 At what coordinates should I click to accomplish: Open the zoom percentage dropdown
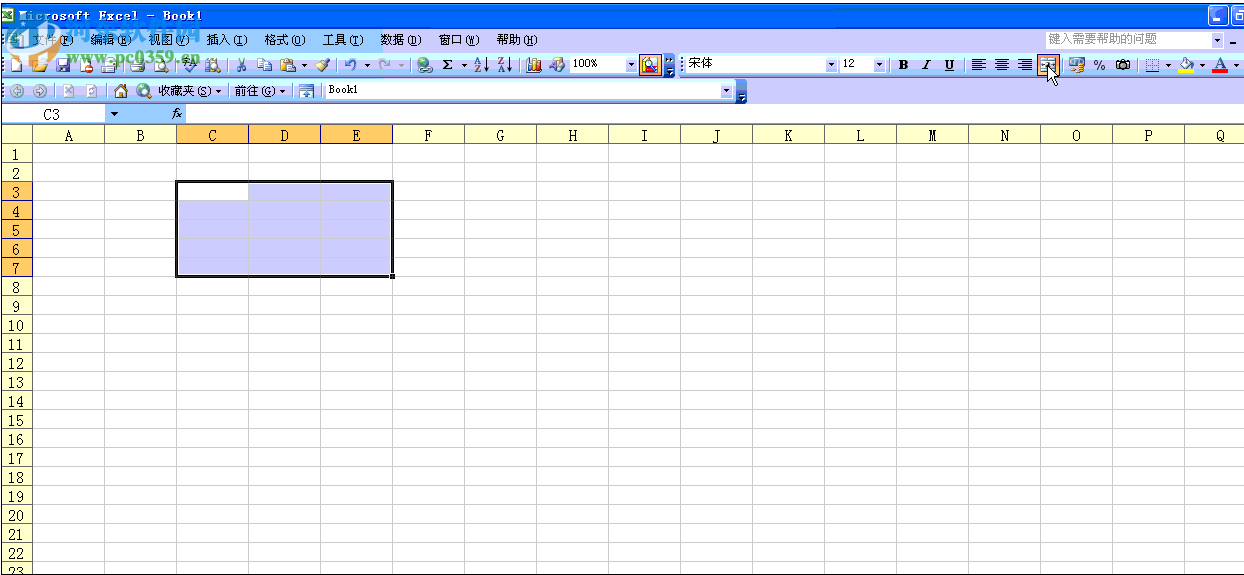tap(631, 65)
